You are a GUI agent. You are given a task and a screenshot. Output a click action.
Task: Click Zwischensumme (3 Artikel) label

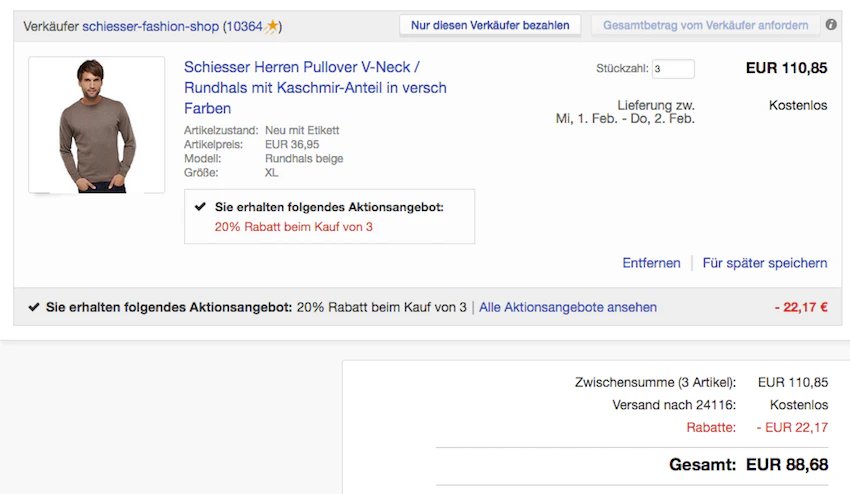655,382
